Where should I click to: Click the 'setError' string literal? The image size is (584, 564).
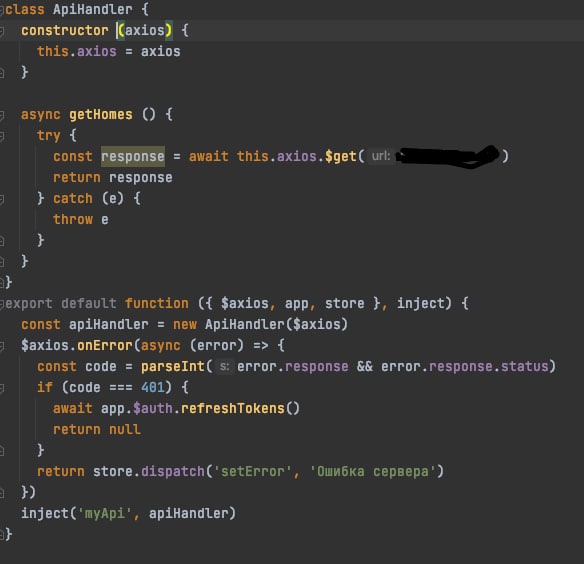(253, 472)
